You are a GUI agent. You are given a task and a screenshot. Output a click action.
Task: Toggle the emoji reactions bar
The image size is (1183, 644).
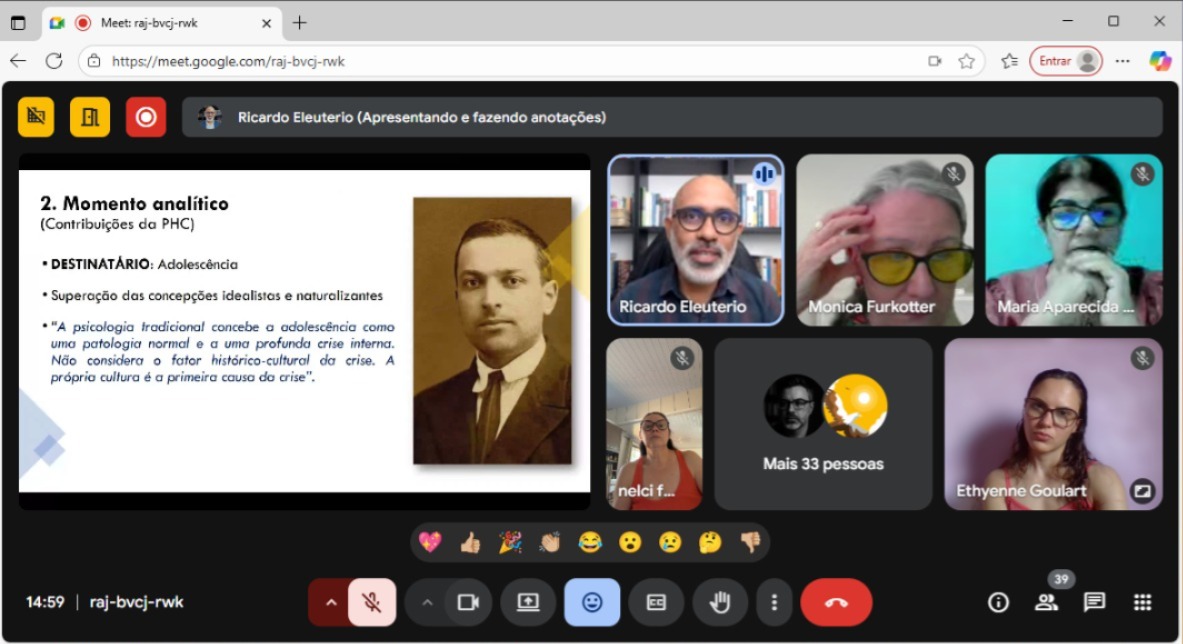(x=592, y=602)
